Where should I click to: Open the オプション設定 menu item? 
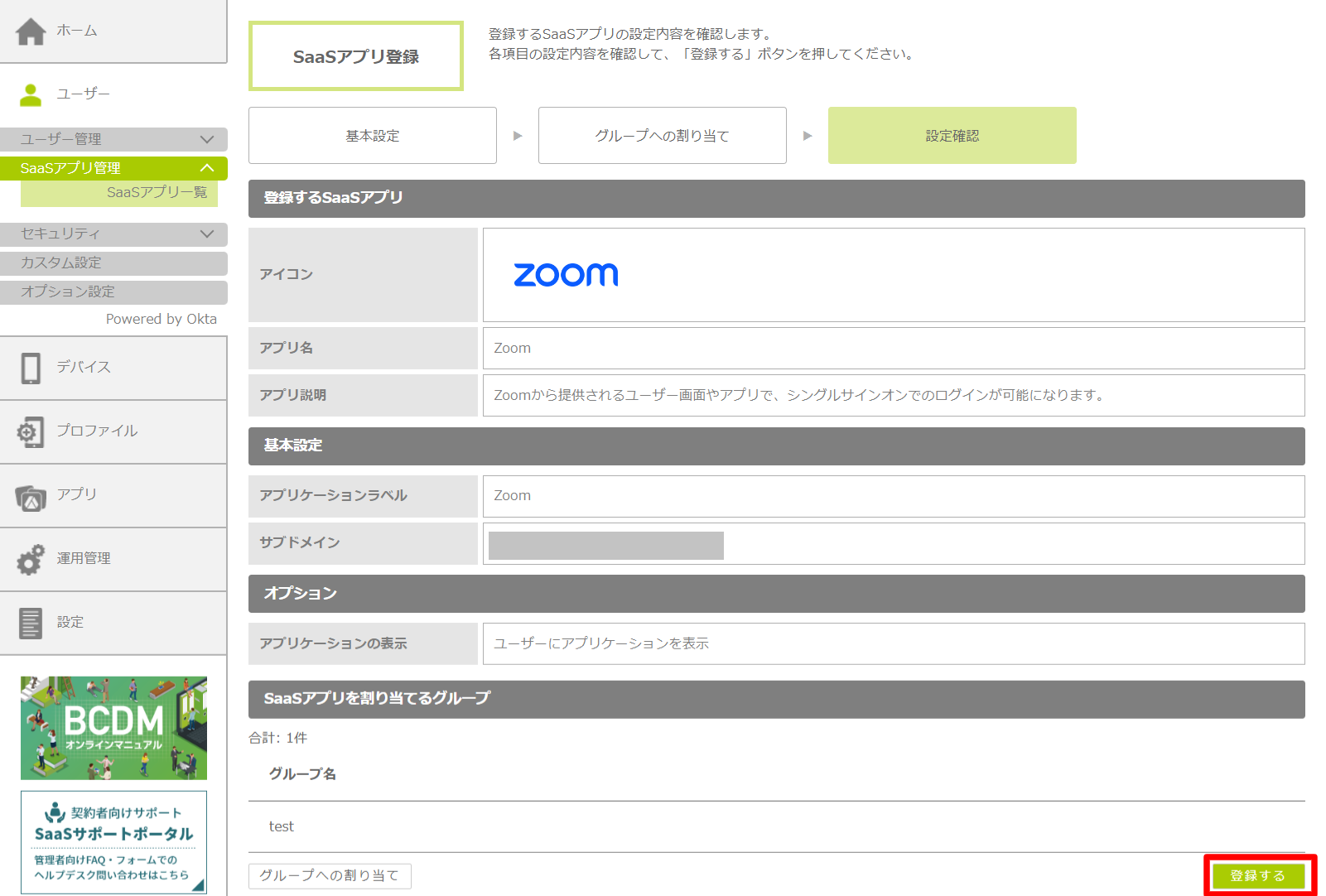click(x=113, y=292)
